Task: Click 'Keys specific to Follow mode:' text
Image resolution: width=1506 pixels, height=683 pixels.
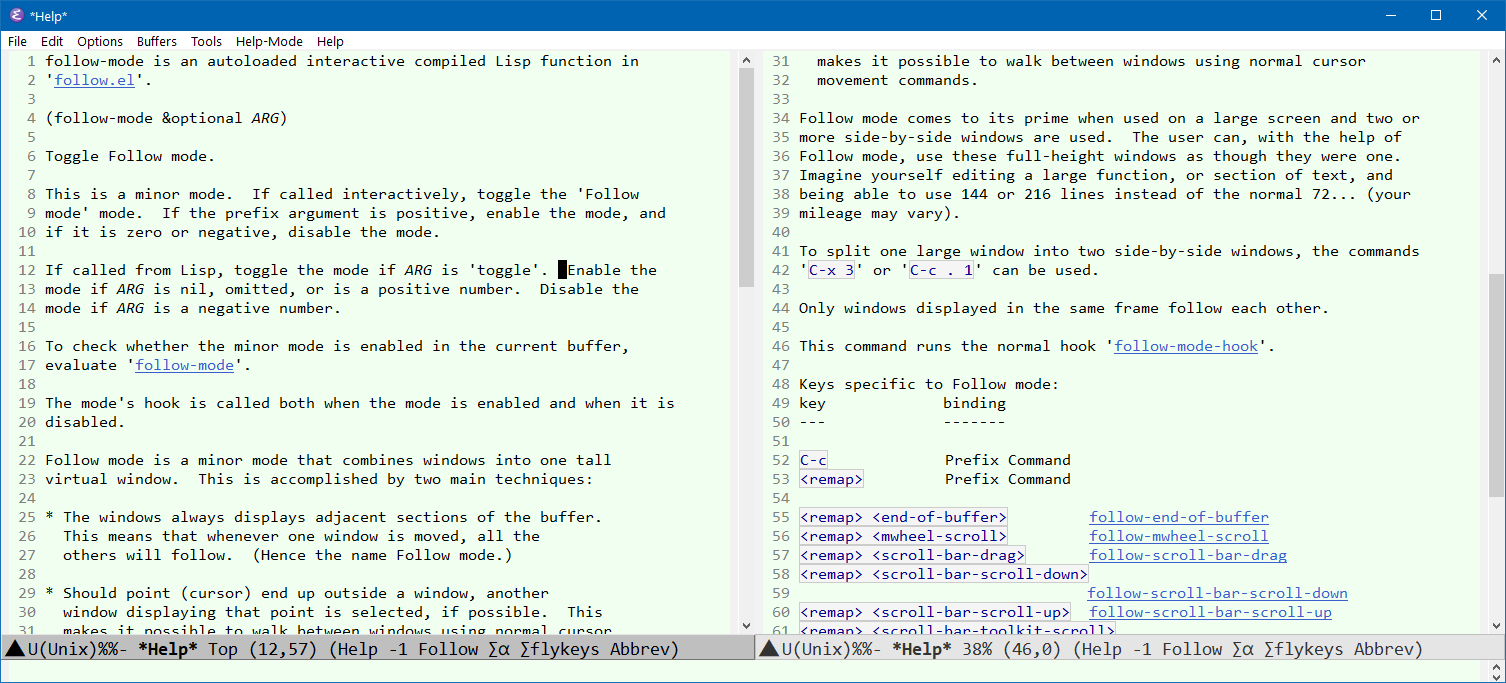Action: click(x=929, y=384)
